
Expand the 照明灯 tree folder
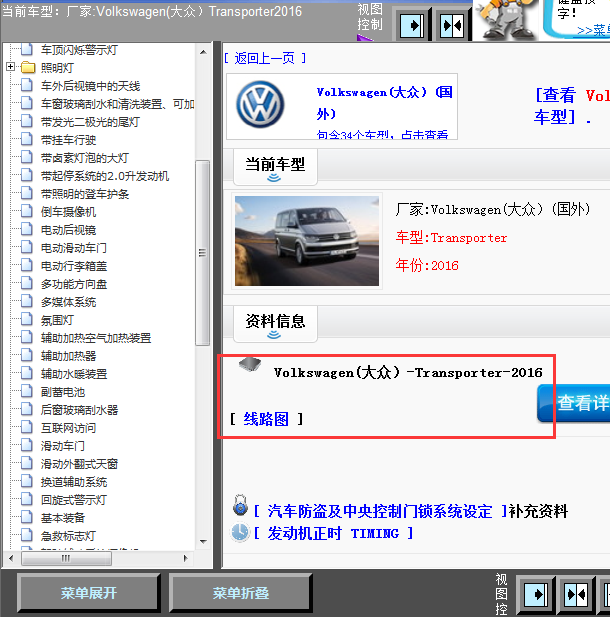(x=11, y=67)
